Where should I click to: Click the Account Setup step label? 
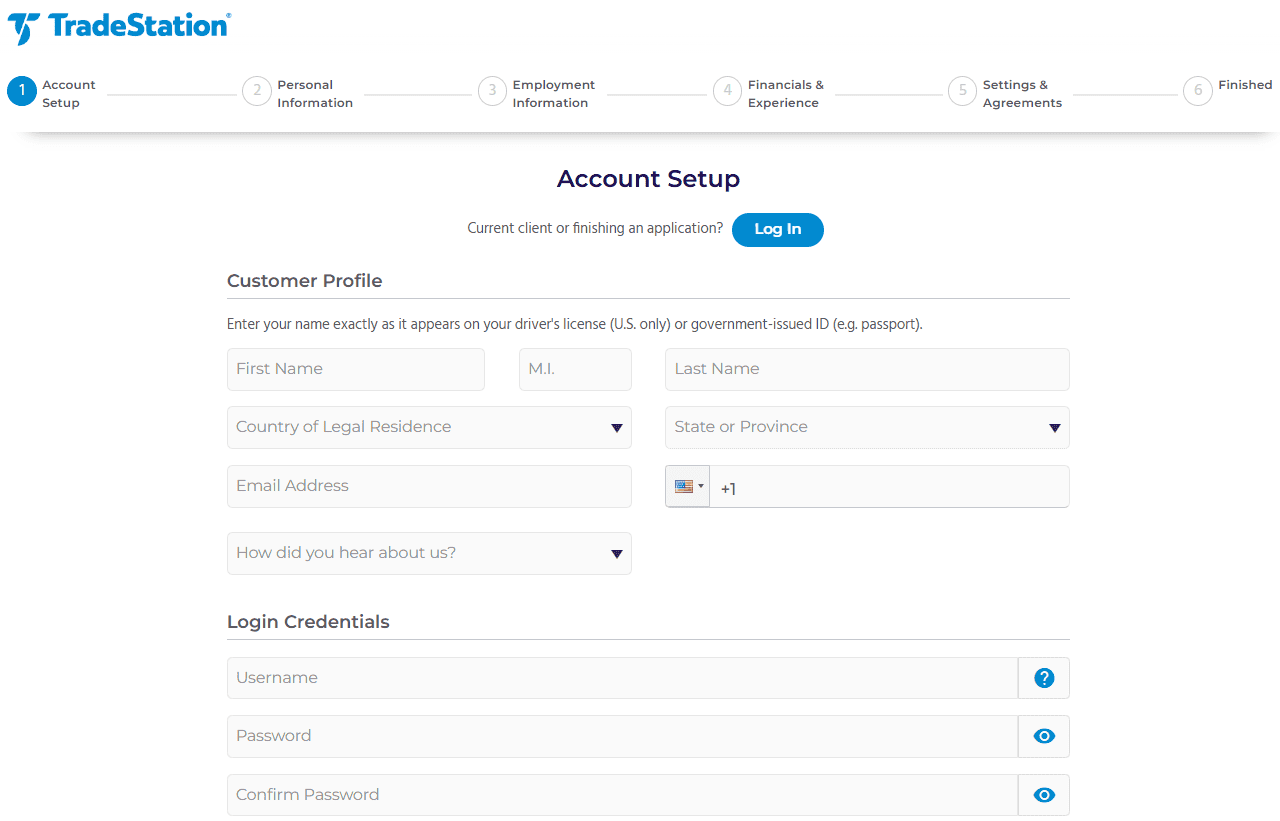coord(69,93)
